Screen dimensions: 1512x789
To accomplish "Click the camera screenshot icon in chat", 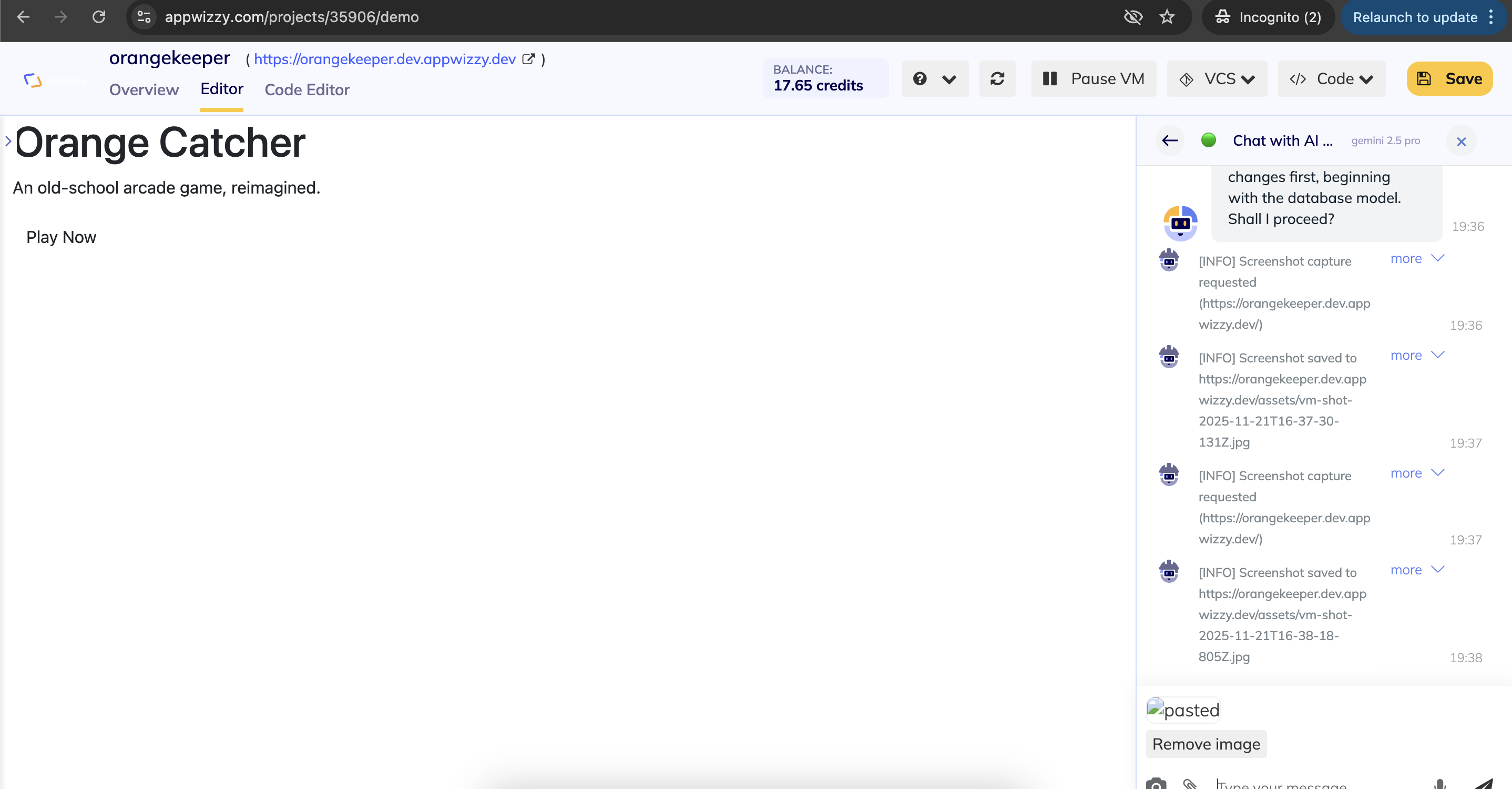I will 1156,783.
